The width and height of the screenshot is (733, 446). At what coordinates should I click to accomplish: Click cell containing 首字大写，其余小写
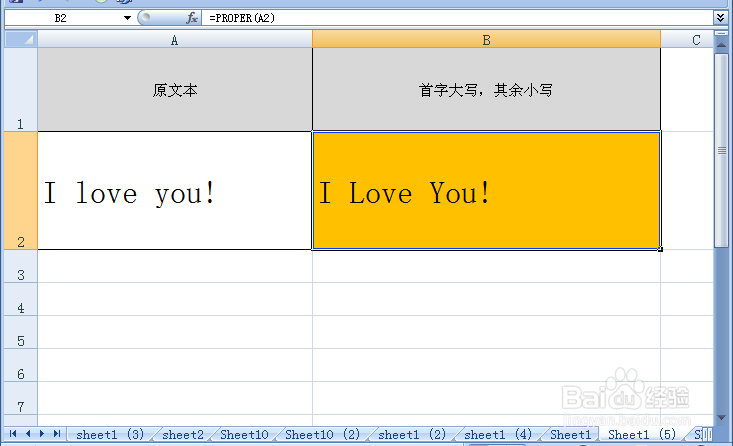point(486,90)
